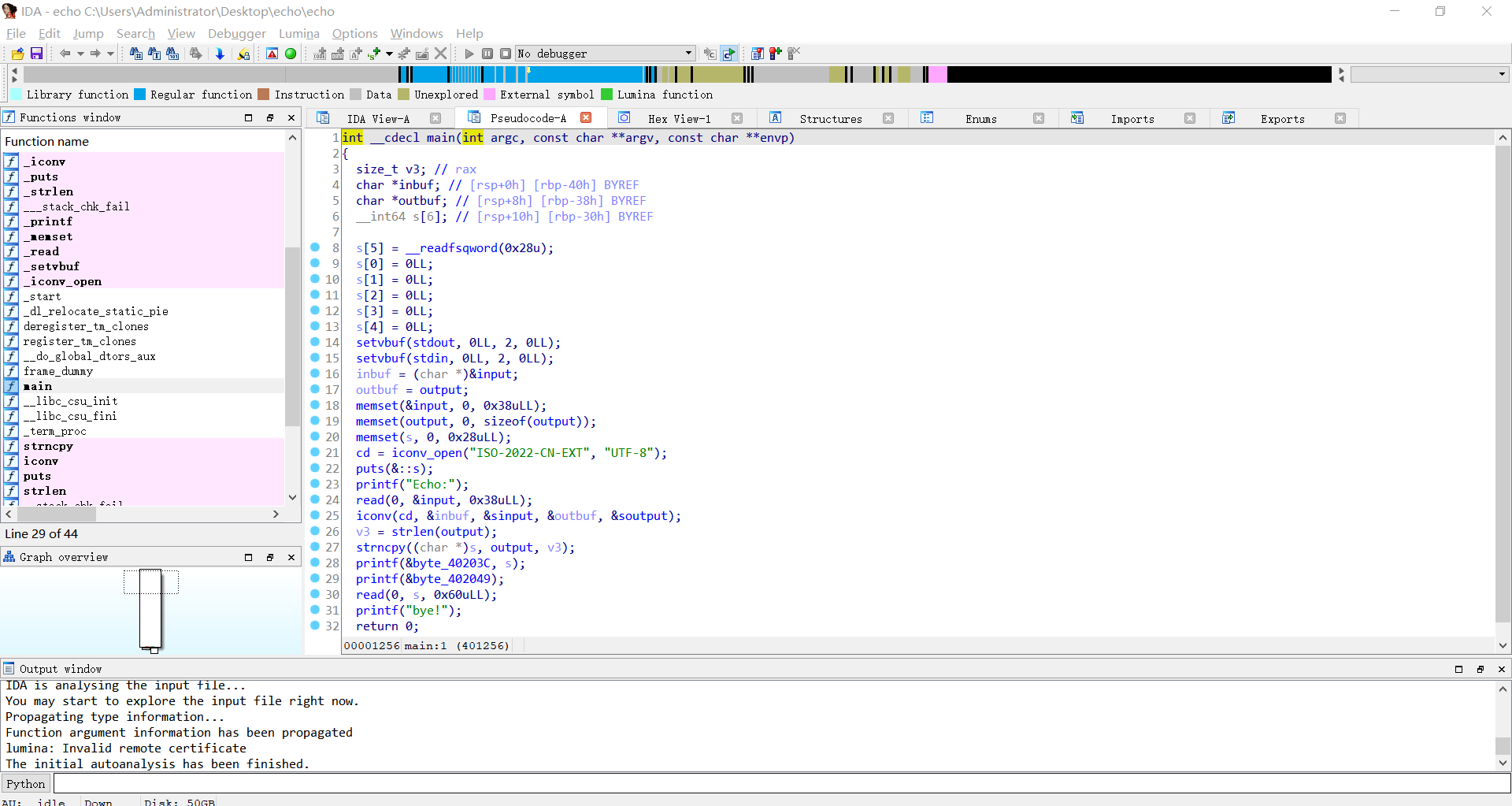Select the main function in list
The height and width of the screenshot is (806, 1512).
click(143, 386)
